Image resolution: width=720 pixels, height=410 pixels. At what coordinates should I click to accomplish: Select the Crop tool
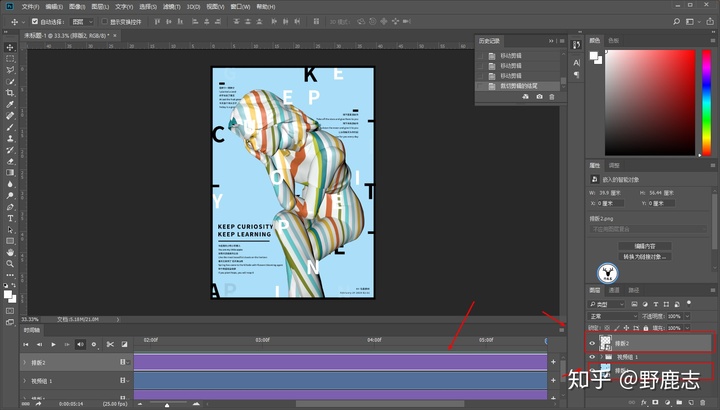10,93
